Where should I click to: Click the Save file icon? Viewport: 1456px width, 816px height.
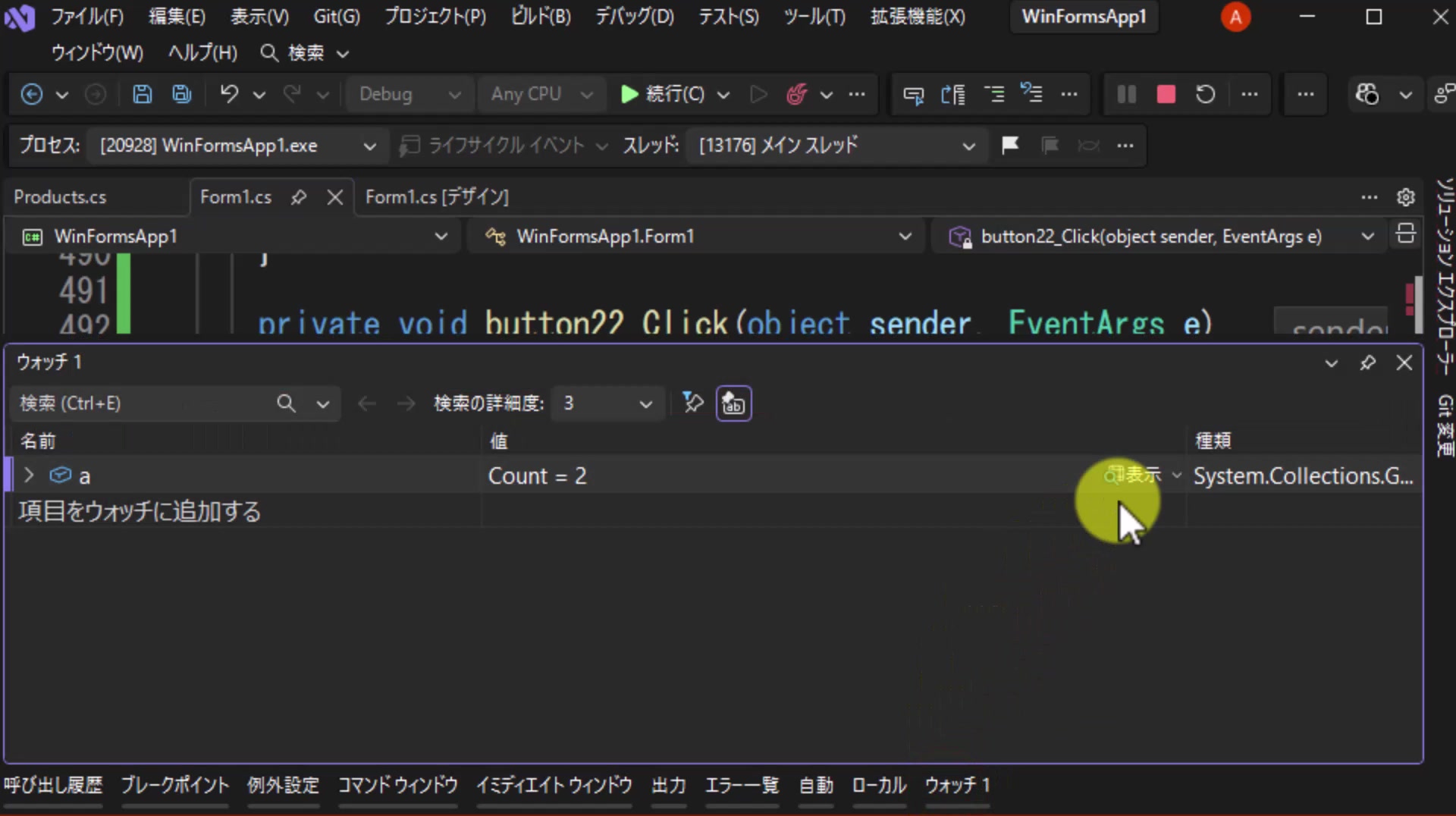pos(143,94)
